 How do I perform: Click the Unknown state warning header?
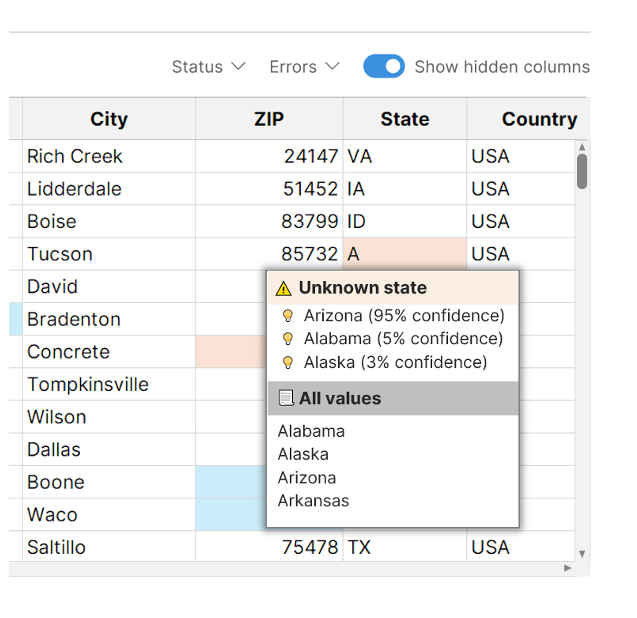point(393,288)
